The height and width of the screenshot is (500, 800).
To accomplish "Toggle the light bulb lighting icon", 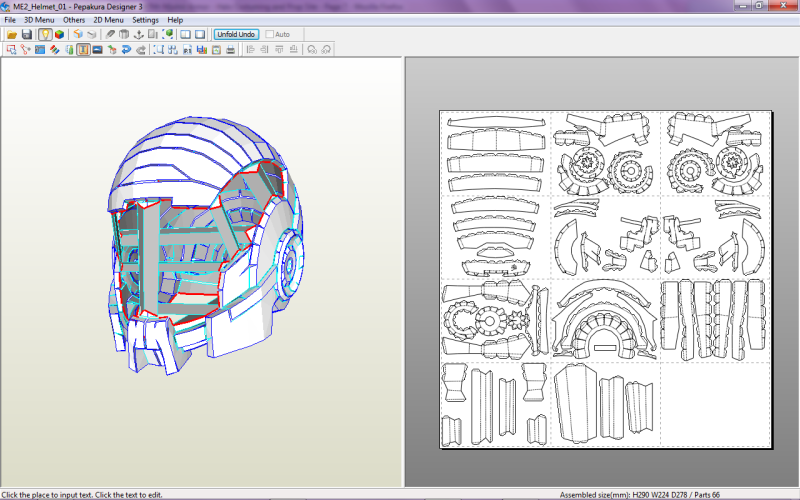I will point(45,34).
